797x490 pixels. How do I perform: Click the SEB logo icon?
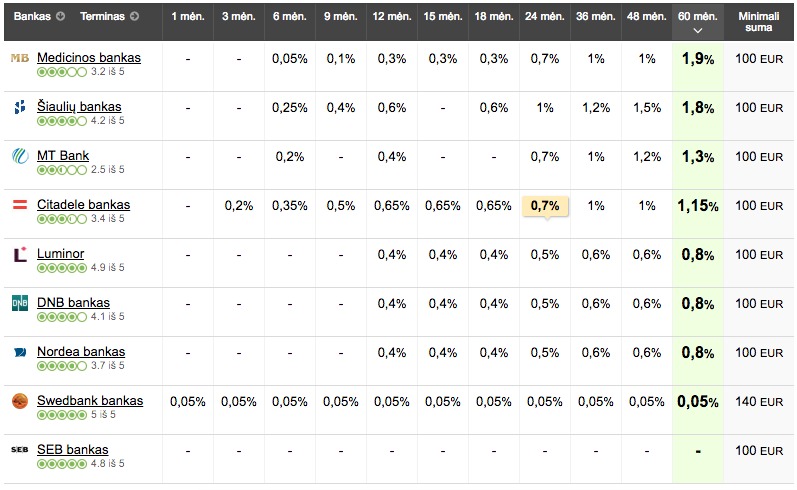[x=19, y=450]
